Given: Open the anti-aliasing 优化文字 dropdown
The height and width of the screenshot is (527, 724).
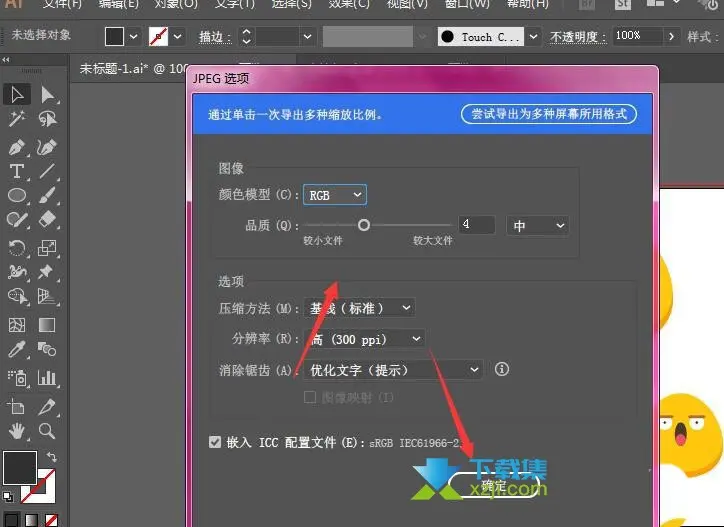Looking at the screenshot, I should point(393,370).
